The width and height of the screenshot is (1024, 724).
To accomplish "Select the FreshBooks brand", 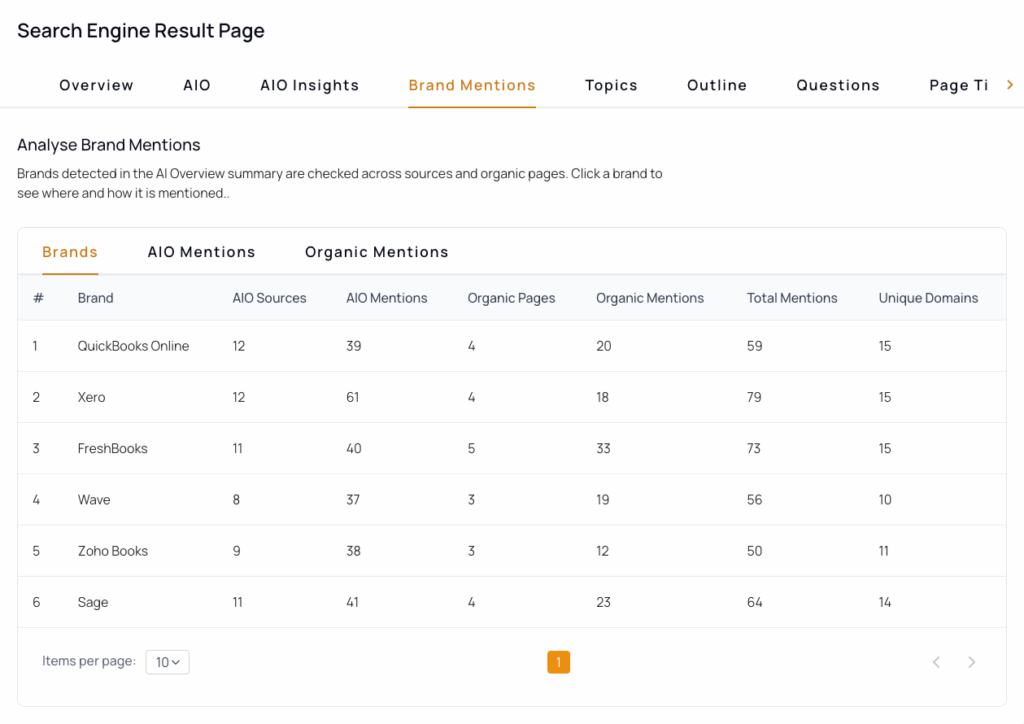I will (x=112, y=449).
